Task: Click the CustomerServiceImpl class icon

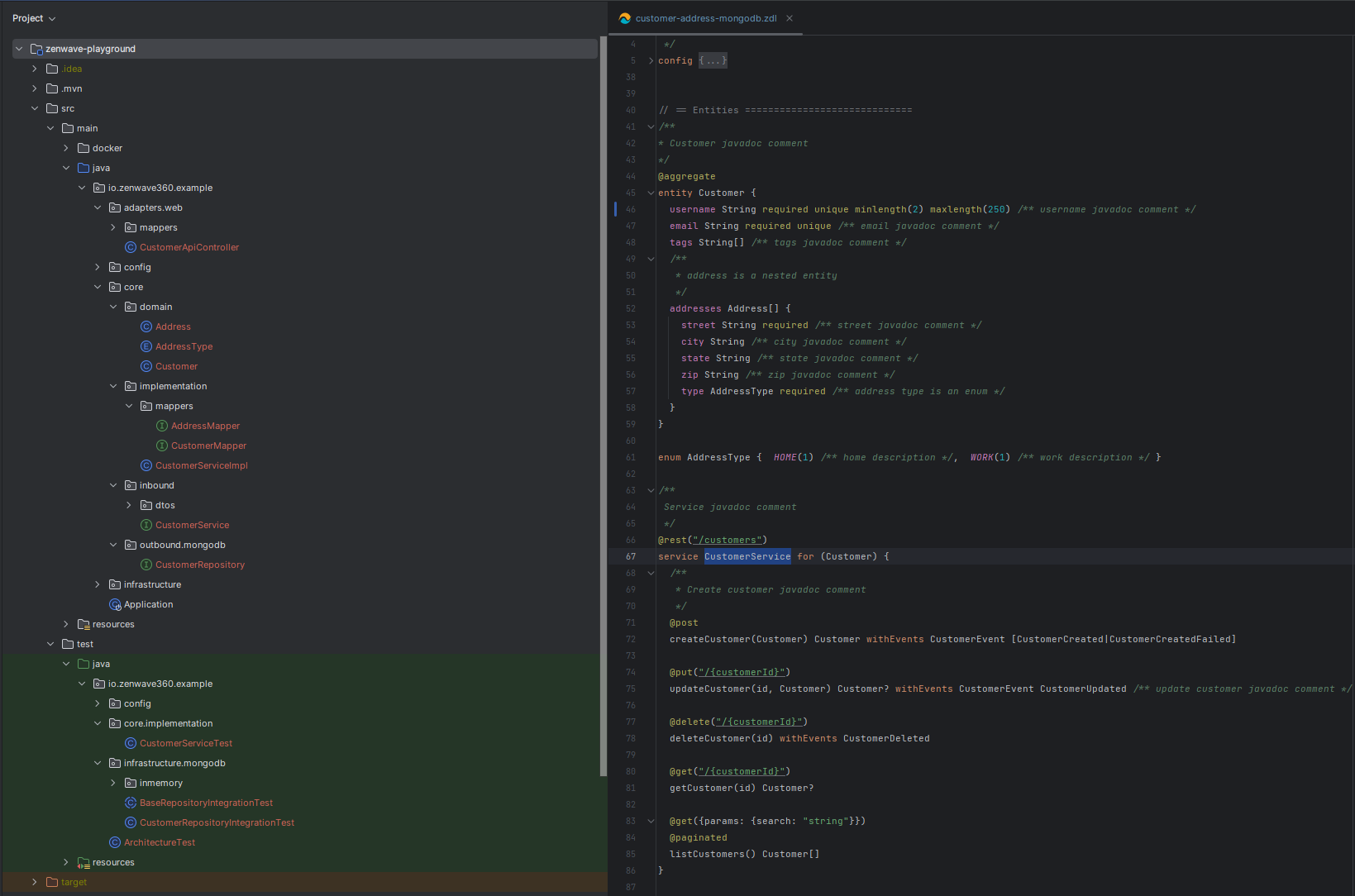Action: pos(146,465)
